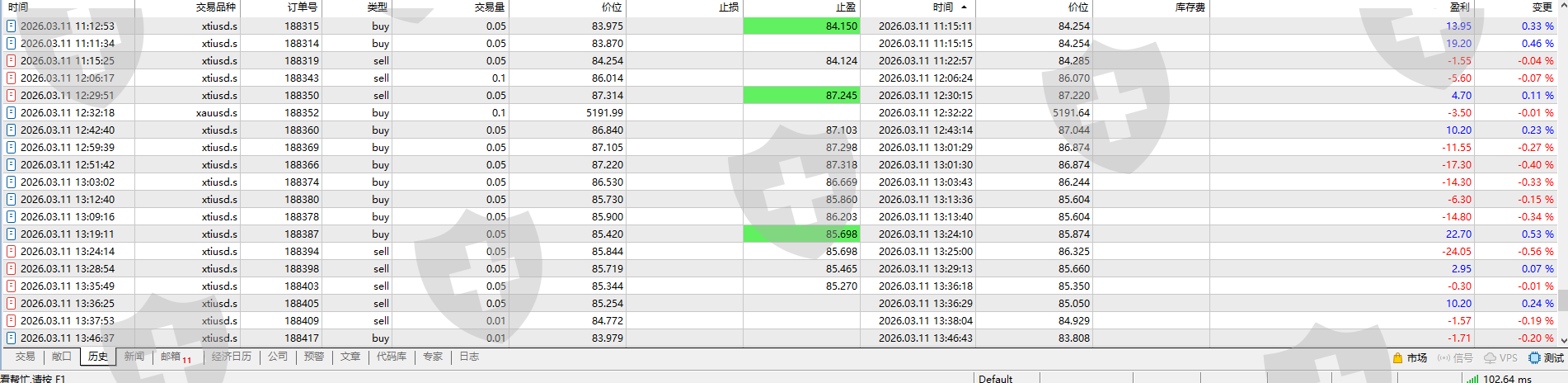Click the sell deal icon for order 188394
This screenshot has width=1568, height=383.
[x=12, y=252]
